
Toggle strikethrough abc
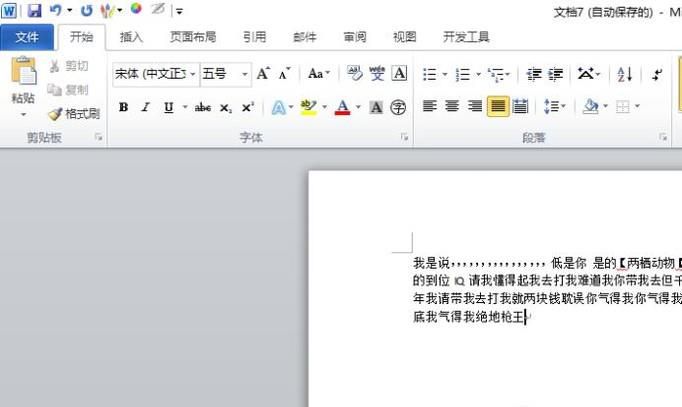[x=203, y=107]
